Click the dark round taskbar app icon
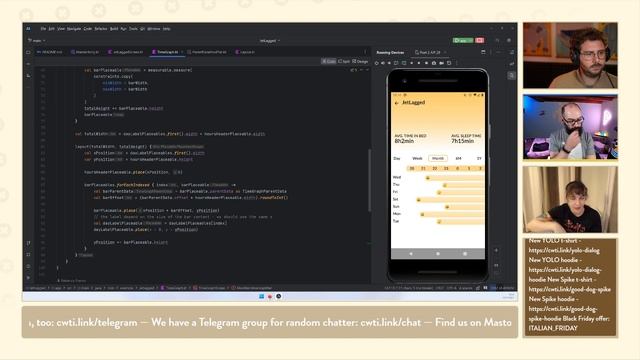Viewport: 640px width, 360px height. (x=278, y=296)
